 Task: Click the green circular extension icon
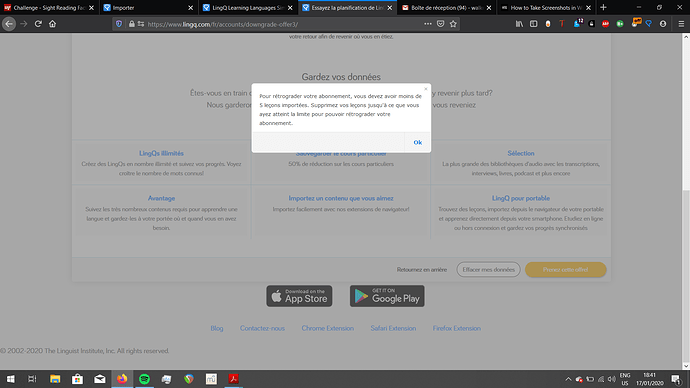620,24
